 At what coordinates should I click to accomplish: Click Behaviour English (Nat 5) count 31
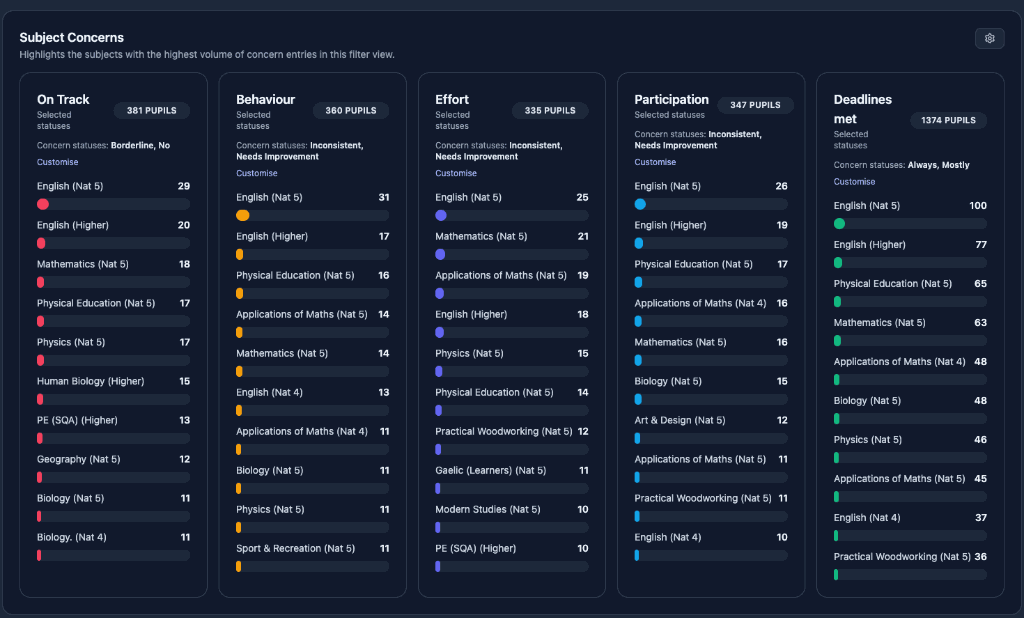tap(383, 197)
